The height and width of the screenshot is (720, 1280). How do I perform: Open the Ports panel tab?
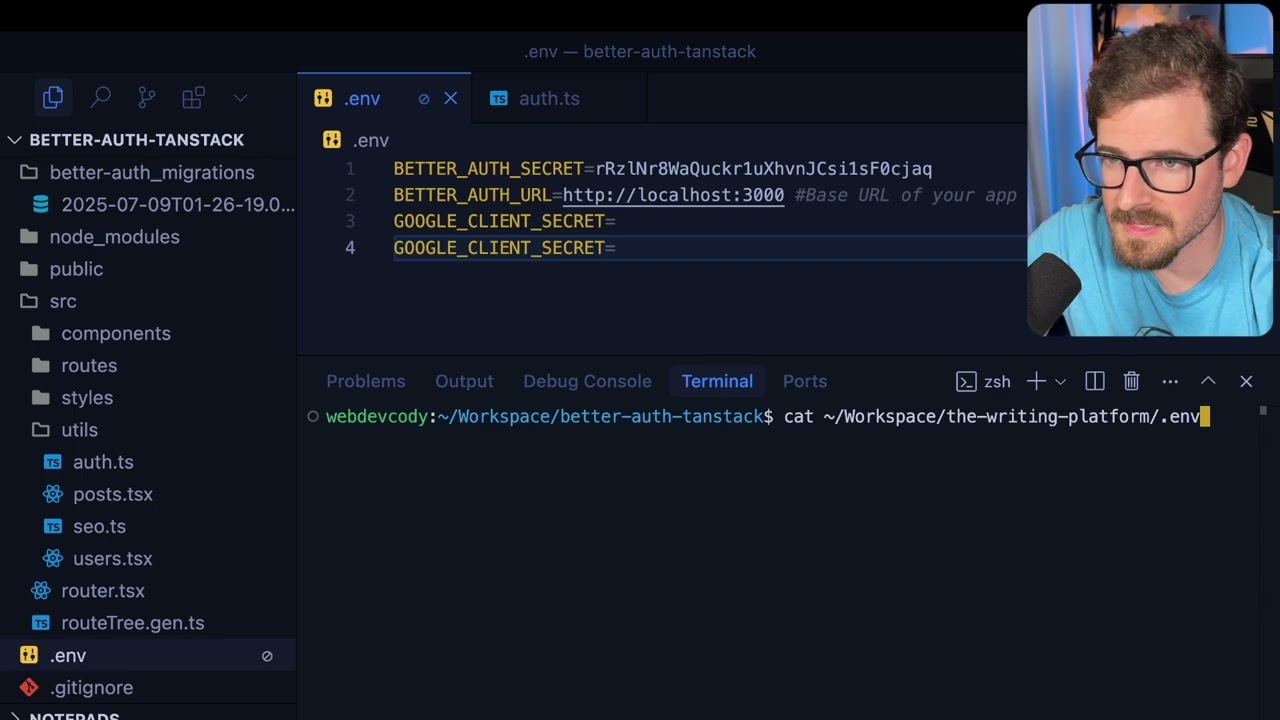pos(805,381)
